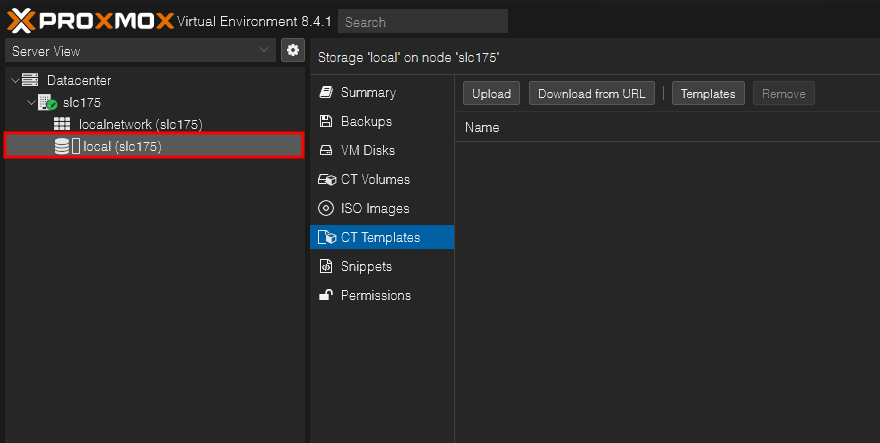
Task: Open the Templates button
Action: point(708,93)
